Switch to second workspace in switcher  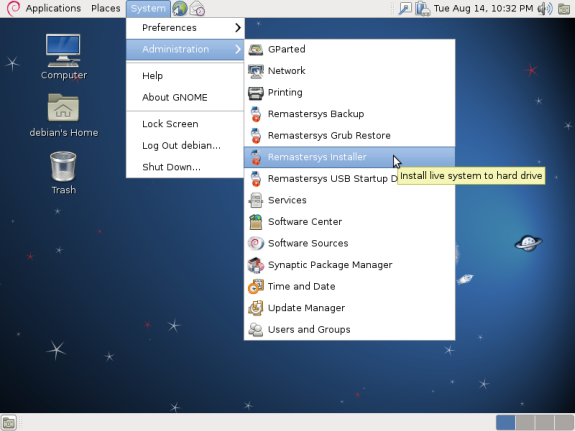tap(525, 423)
